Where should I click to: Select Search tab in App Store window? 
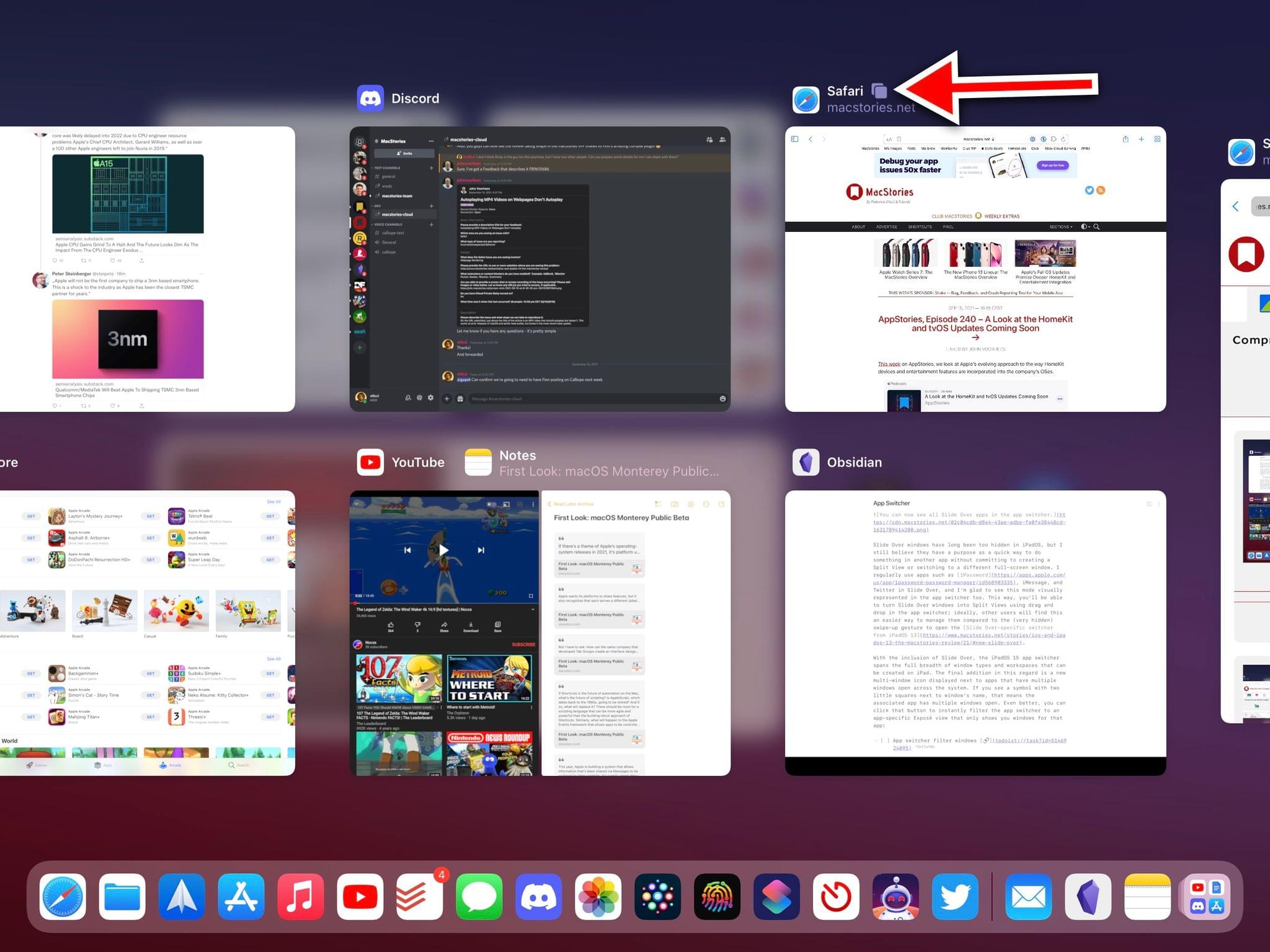pyautogui.click(x=238, y=765)
